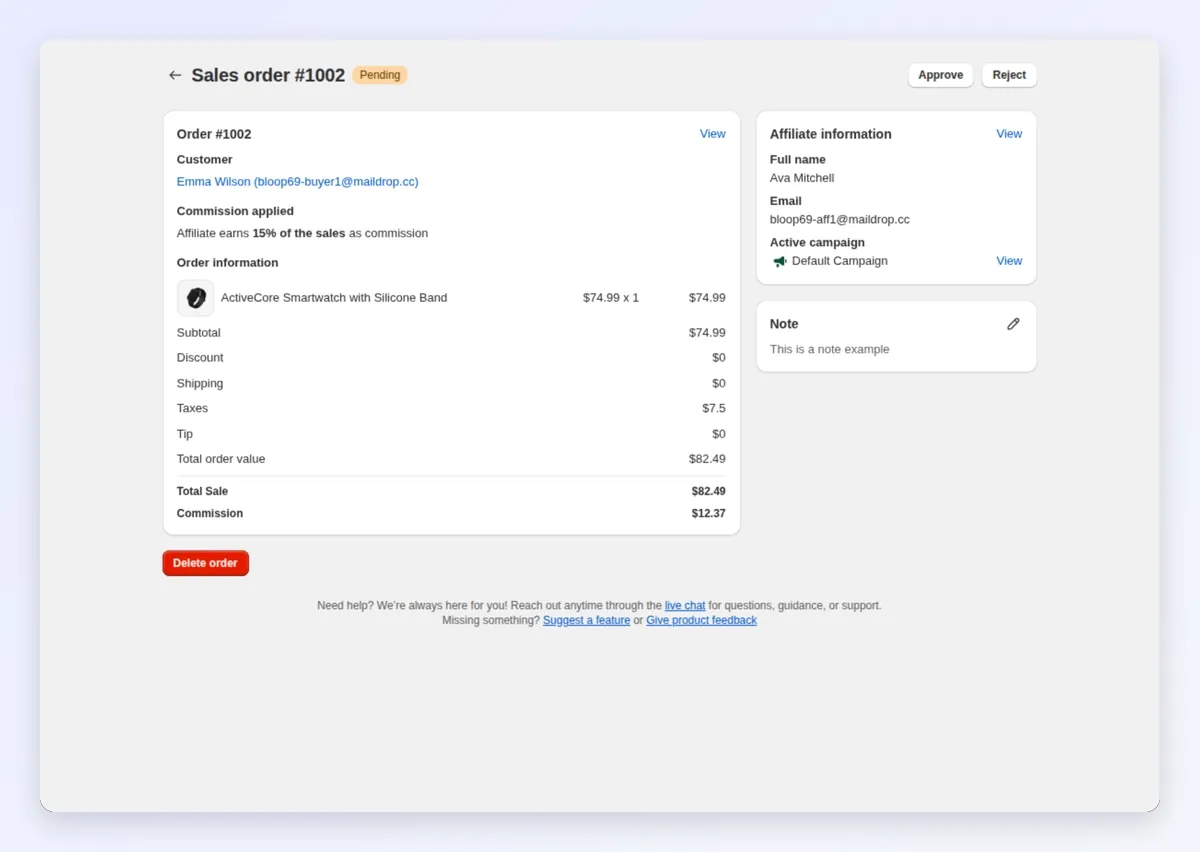Open the live chat link
Screen dimensions: 1200x852
[685, 606]
